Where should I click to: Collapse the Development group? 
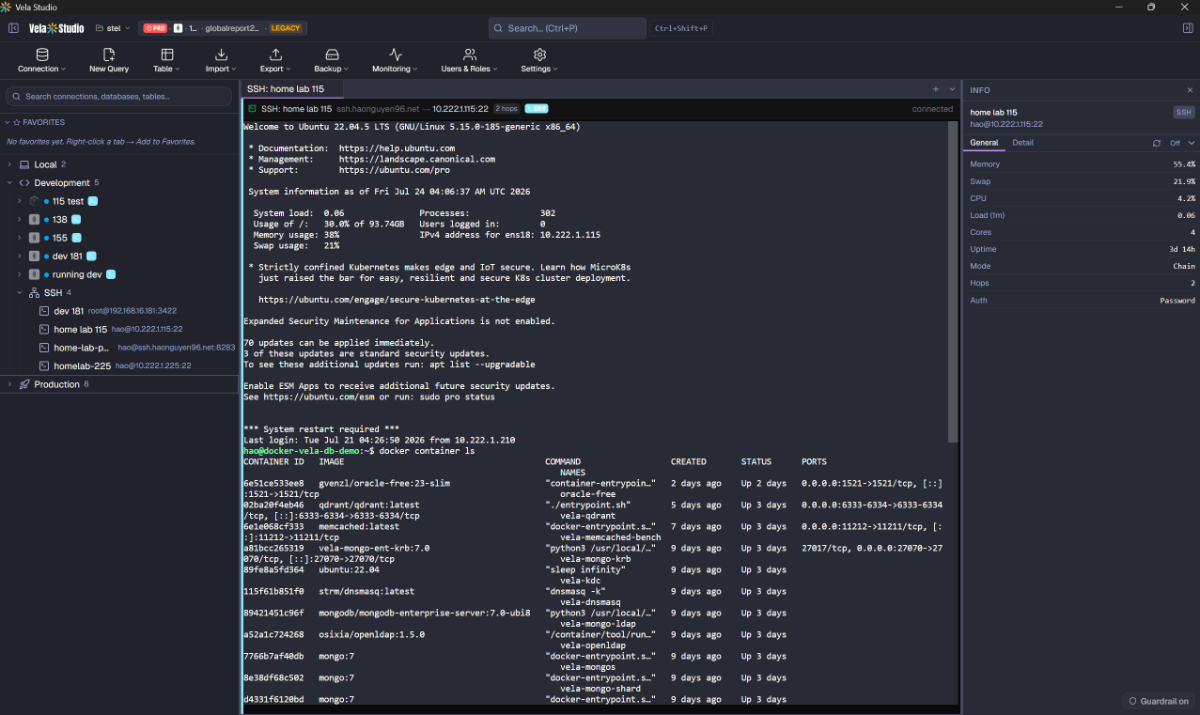tap(9, 183)
